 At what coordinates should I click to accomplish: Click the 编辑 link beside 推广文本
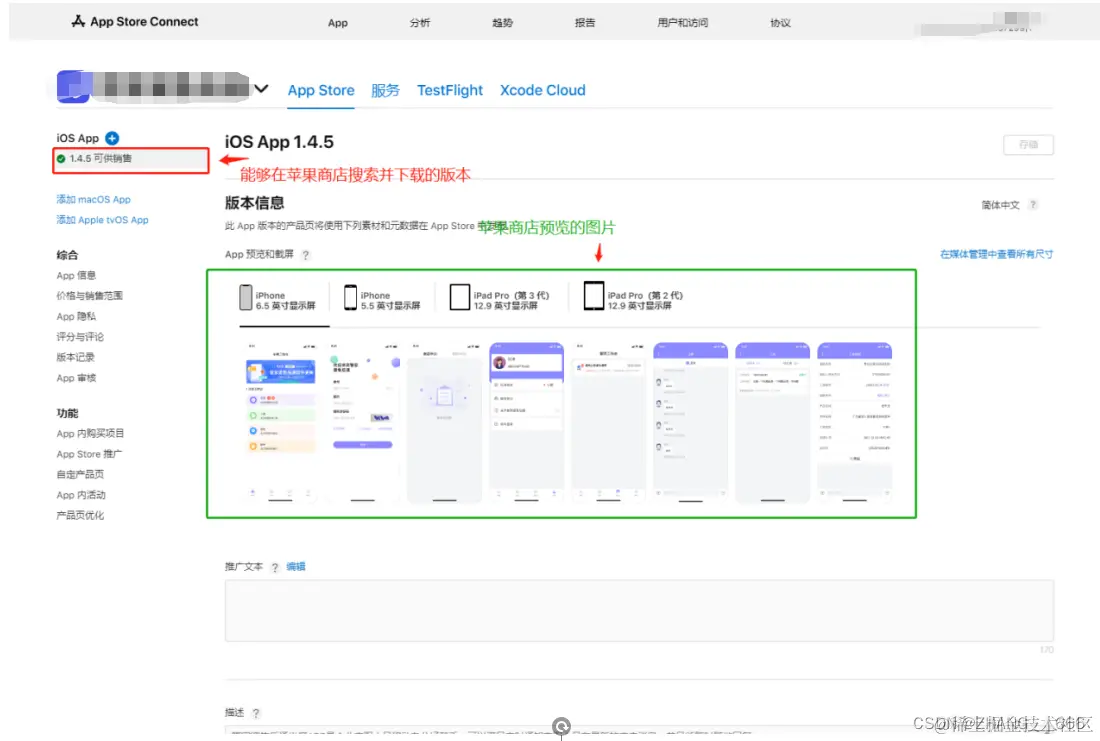pos(295,566)
